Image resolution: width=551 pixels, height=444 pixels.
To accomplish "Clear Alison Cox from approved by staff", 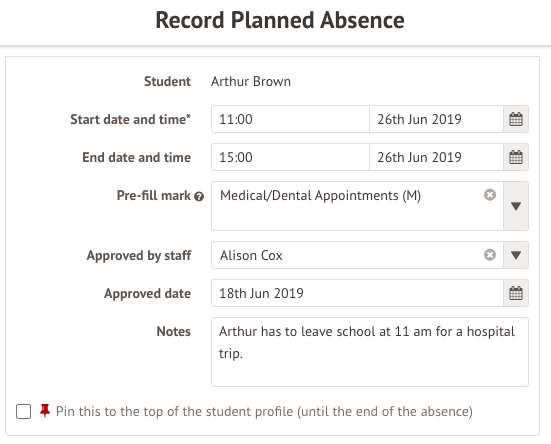I will (x=490, y=255).
